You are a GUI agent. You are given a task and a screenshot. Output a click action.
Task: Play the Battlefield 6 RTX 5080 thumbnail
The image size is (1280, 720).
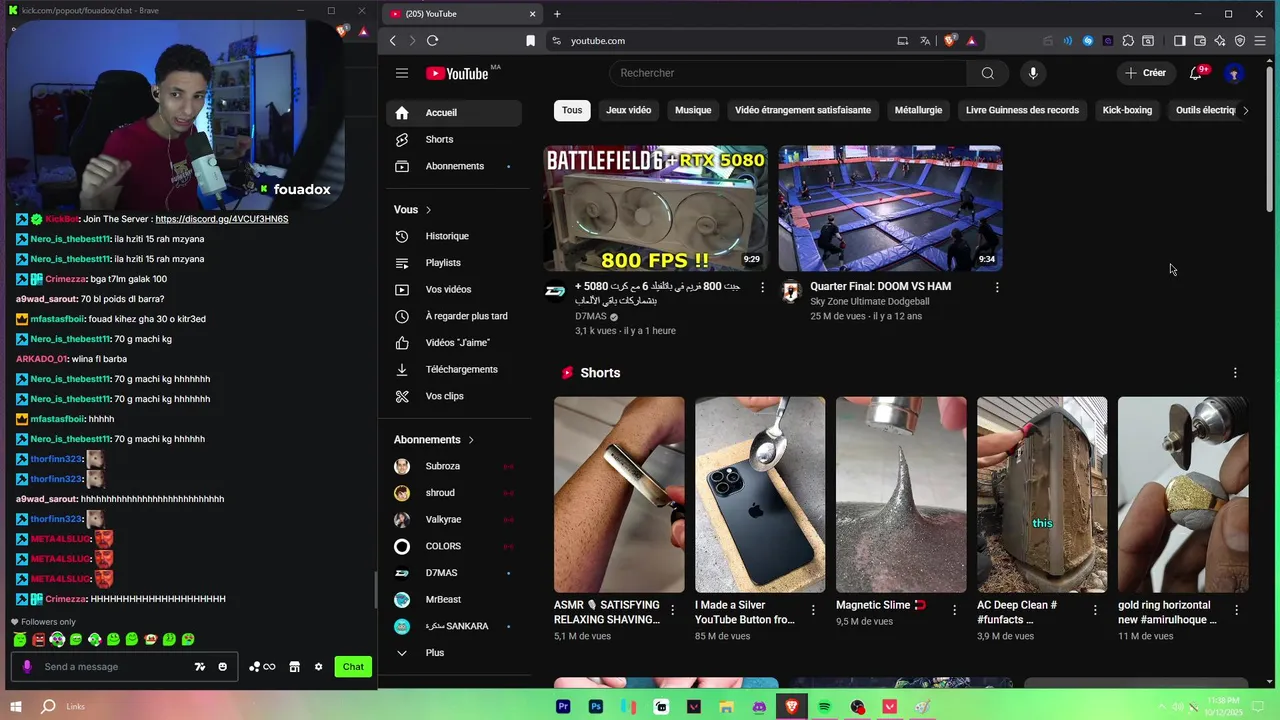pos(656,208)
